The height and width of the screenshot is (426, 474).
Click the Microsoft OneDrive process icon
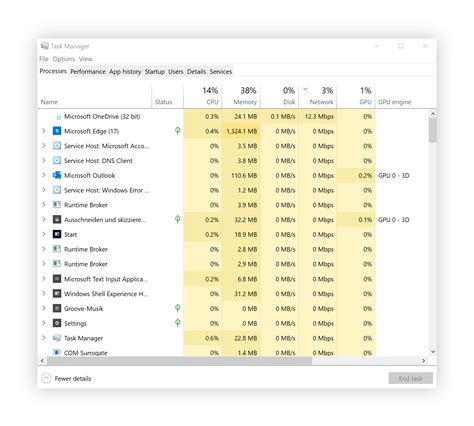point(59,117)
